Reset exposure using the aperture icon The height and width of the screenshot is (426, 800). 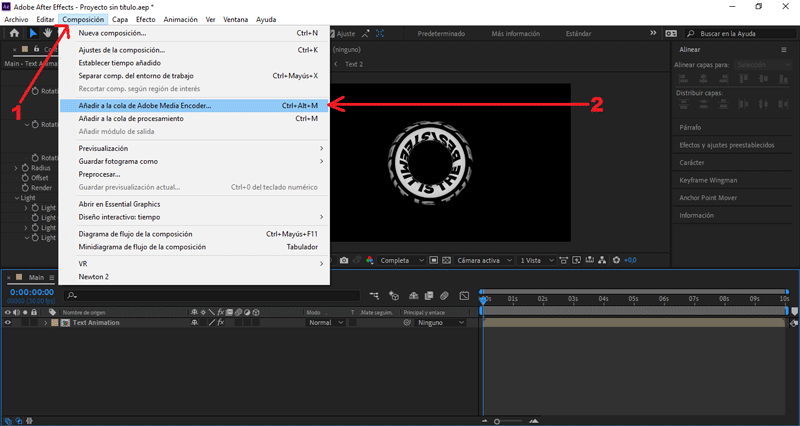tap(616, 260)
